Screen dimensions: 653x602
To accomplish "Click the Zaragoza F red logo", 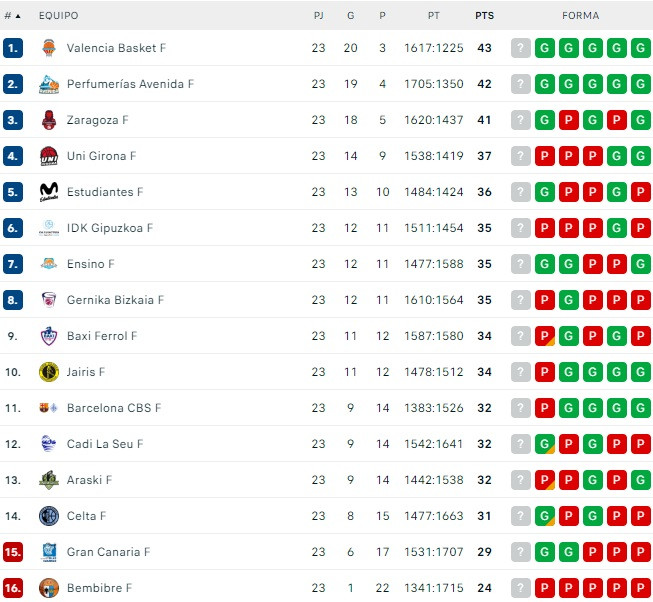I will [x=49, y=120].
